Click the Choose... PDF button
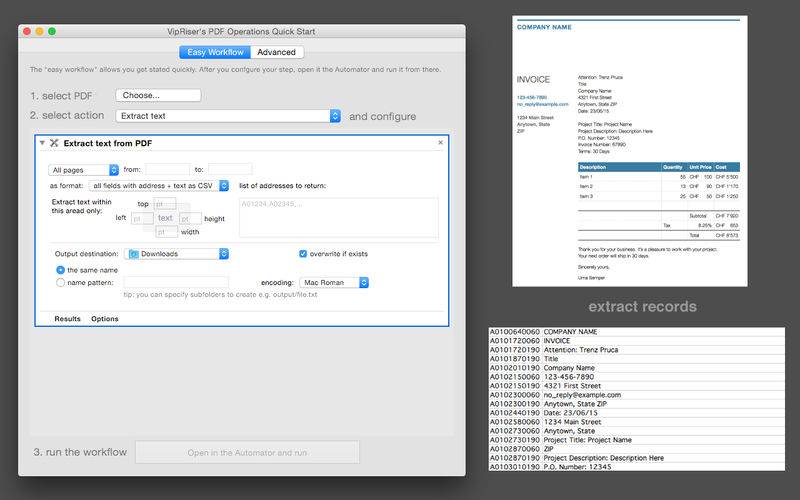 click(x=158, y=95)
